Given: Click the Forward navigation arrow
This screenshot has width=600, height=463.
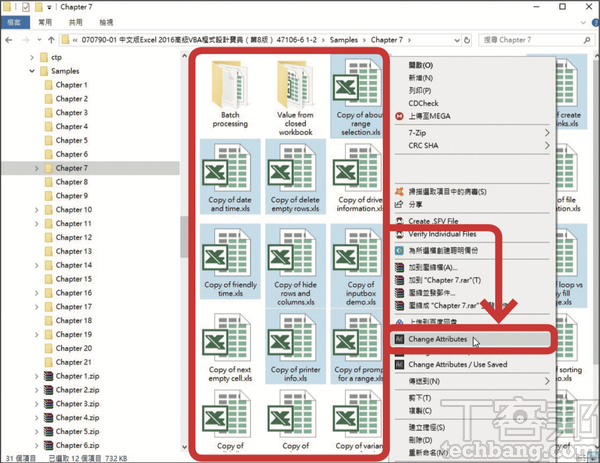Looking at the screenshot, I should pyautogui.click(x=25, y=40).
